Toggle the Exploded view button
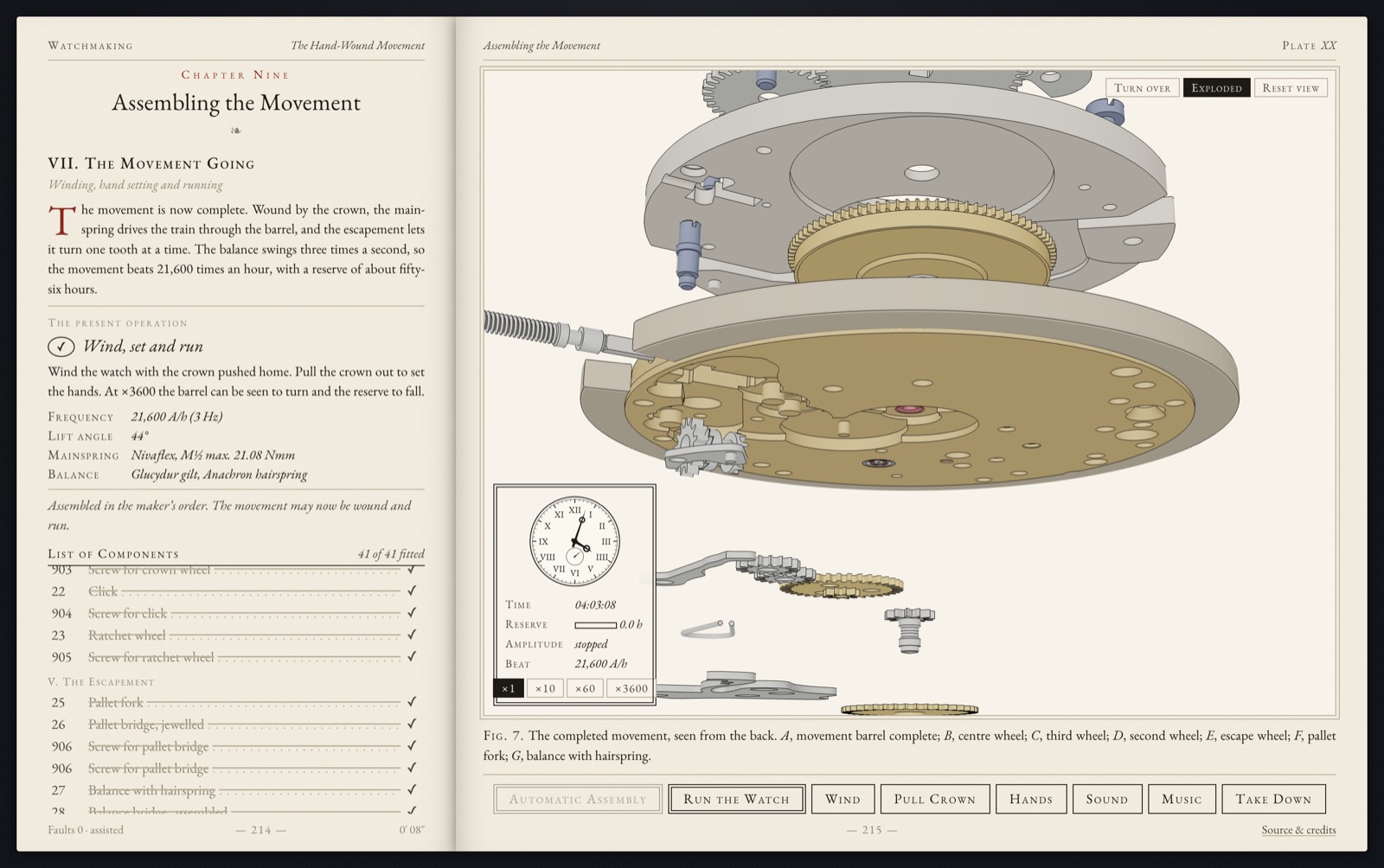The width and height of the screenshot is (1384, 868). 1216,87
